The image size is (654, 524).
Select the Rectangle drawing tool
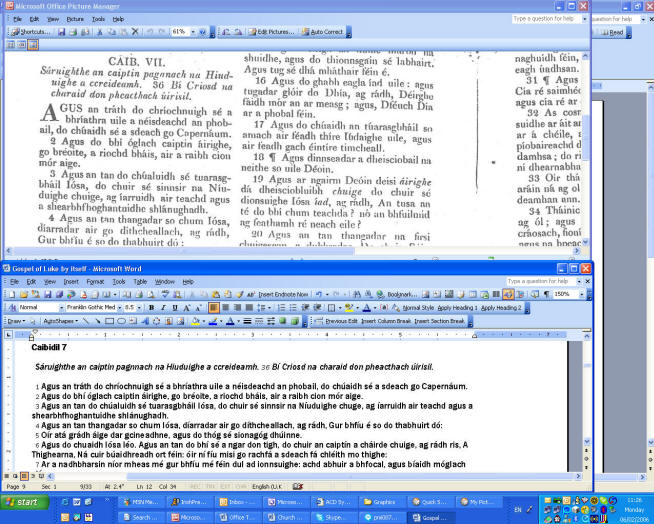pos(110,321)
